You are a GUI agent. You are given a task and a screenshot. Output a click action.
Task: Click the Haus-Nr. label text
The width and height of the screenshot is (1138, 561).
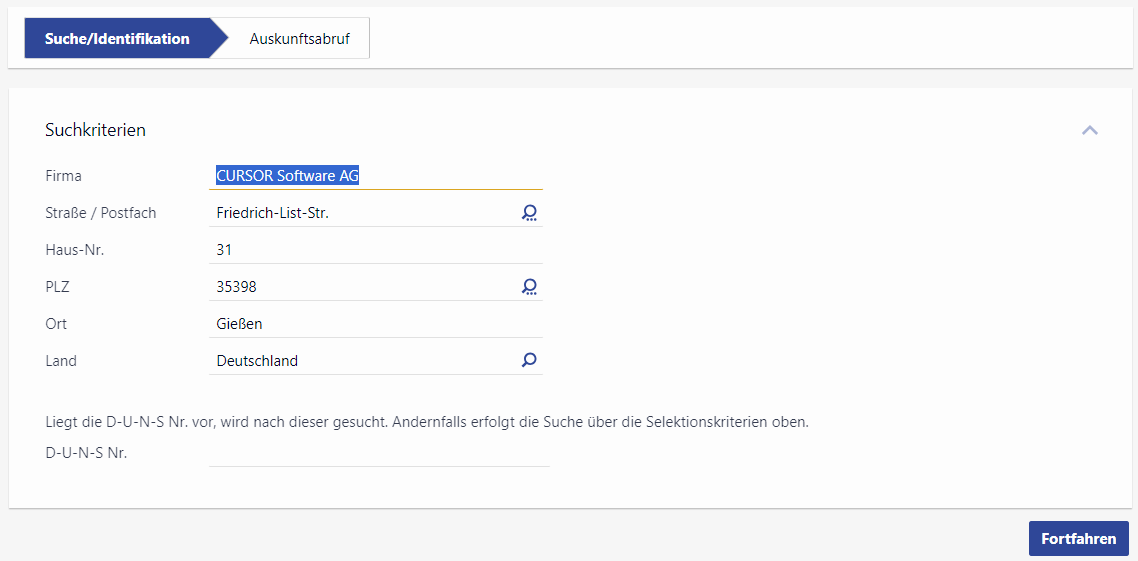[74, 250]
